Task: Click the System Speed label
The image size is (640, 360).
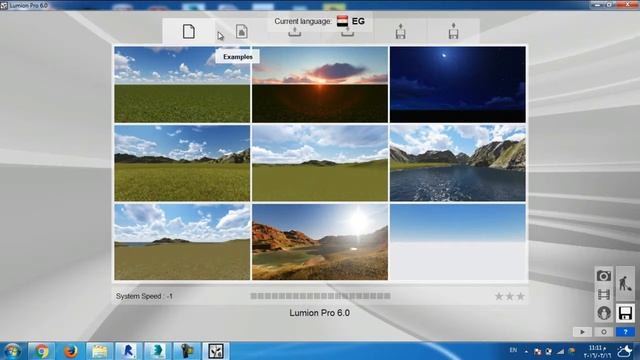Action: [x=144, y=296]
